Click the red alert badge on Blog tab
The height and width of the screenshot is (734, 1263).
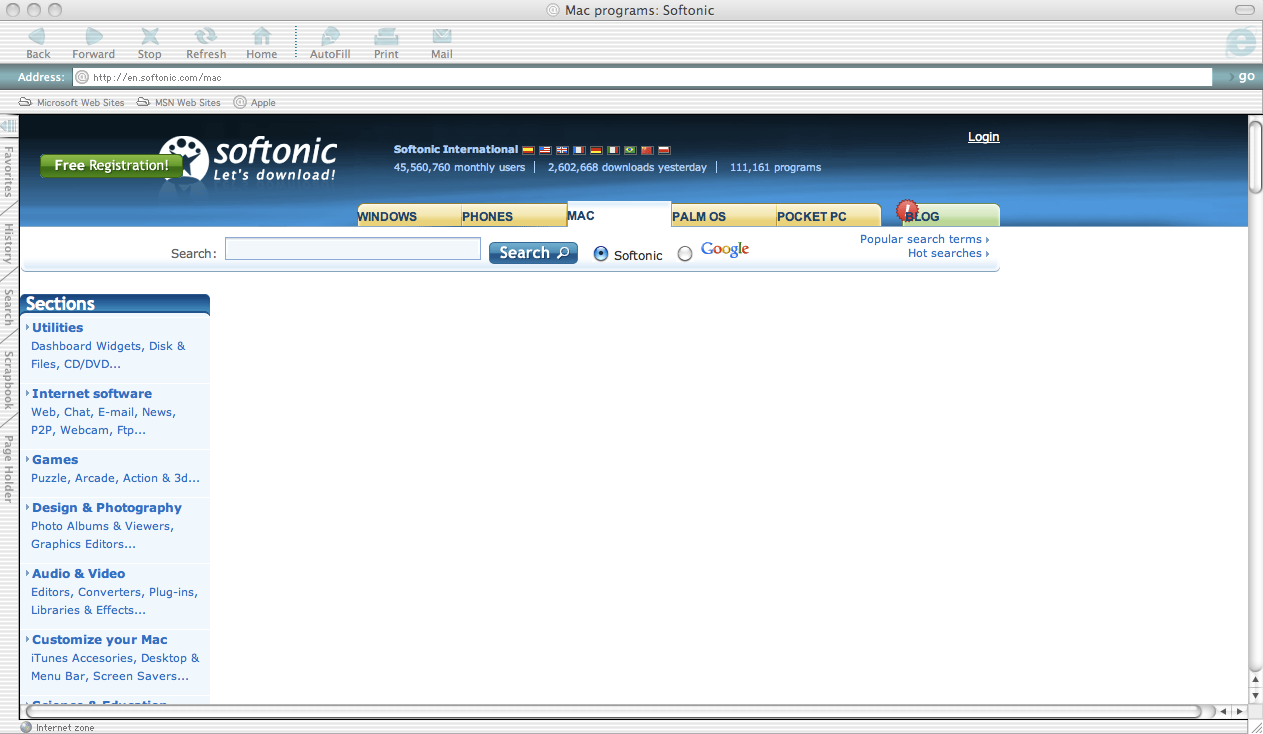tap(907, 210)
